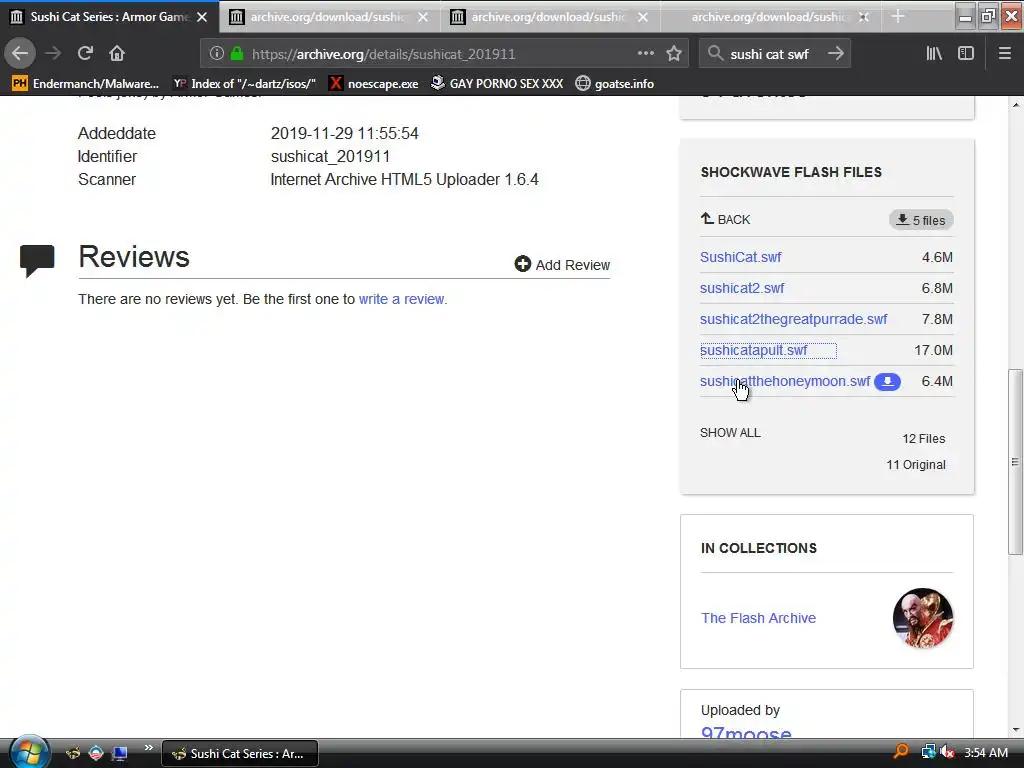This screenshot has width=1024, height=768.
Task: Reload the current page
Action: pyautogui.click(x=85, y=53)
